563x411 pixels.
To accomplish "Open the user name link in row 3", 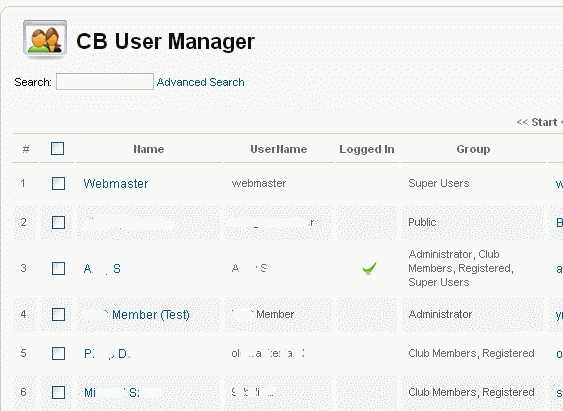I will point(102,268).
